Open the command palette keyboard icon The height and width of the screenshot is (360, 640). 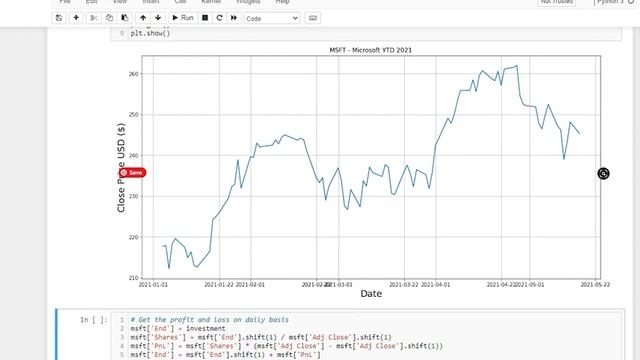pyautogui.click(x=313, y=18)
